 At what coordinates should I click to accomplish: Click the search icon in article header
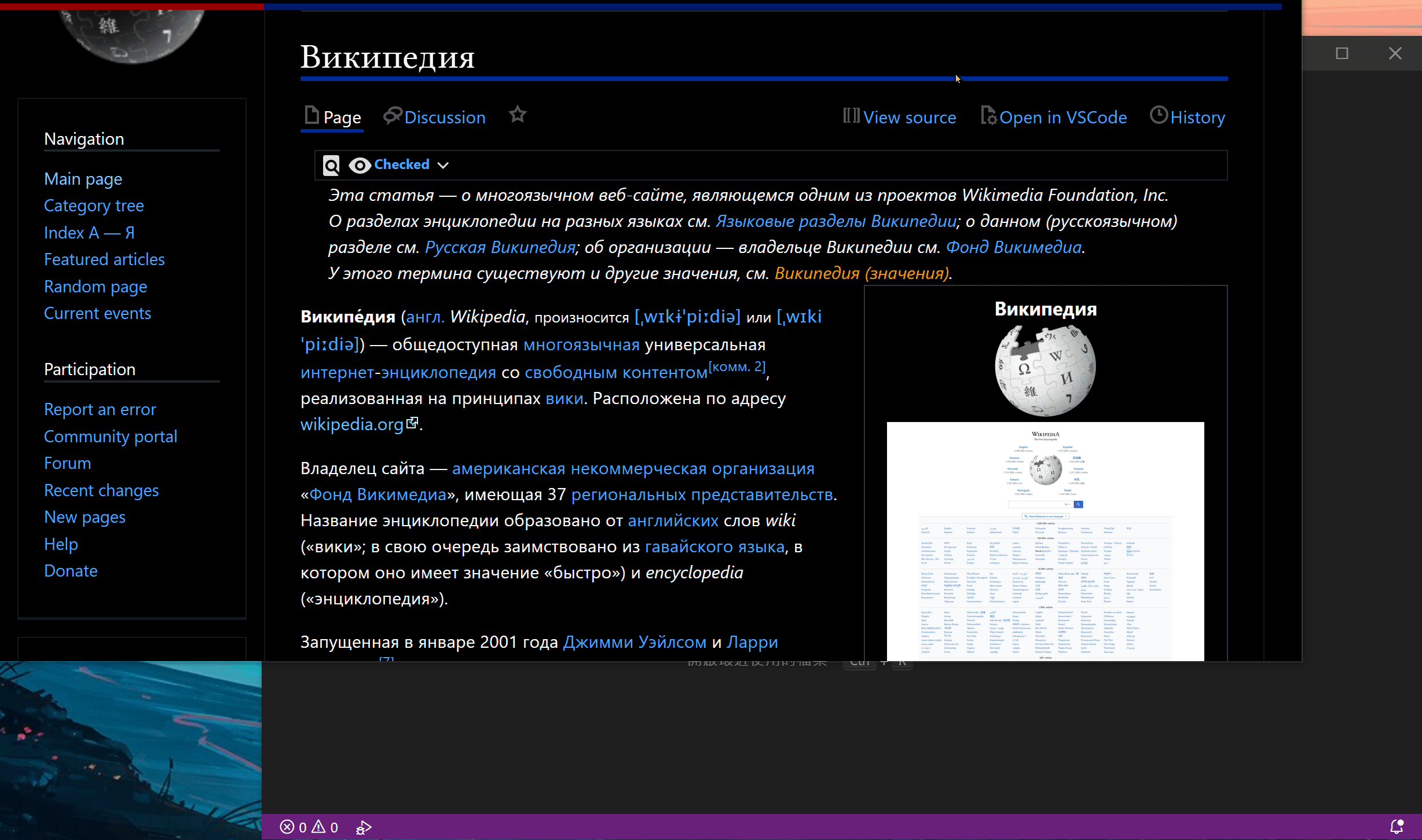(333, 164)
